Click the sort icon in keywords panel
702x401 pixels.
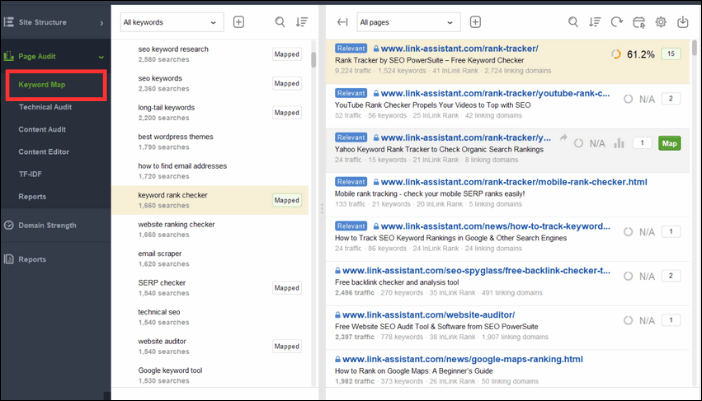302,22
